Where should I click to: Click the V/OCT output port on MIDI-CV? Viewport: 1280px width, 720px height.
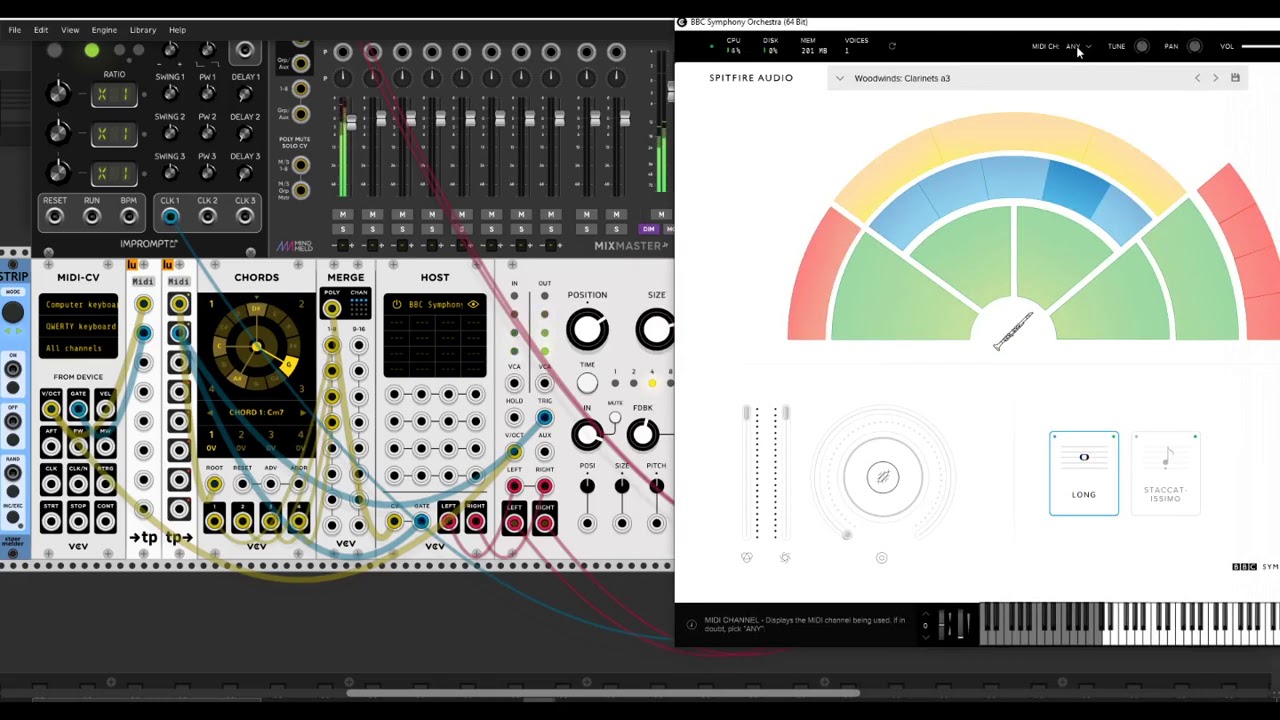click(x=50, y=409)
